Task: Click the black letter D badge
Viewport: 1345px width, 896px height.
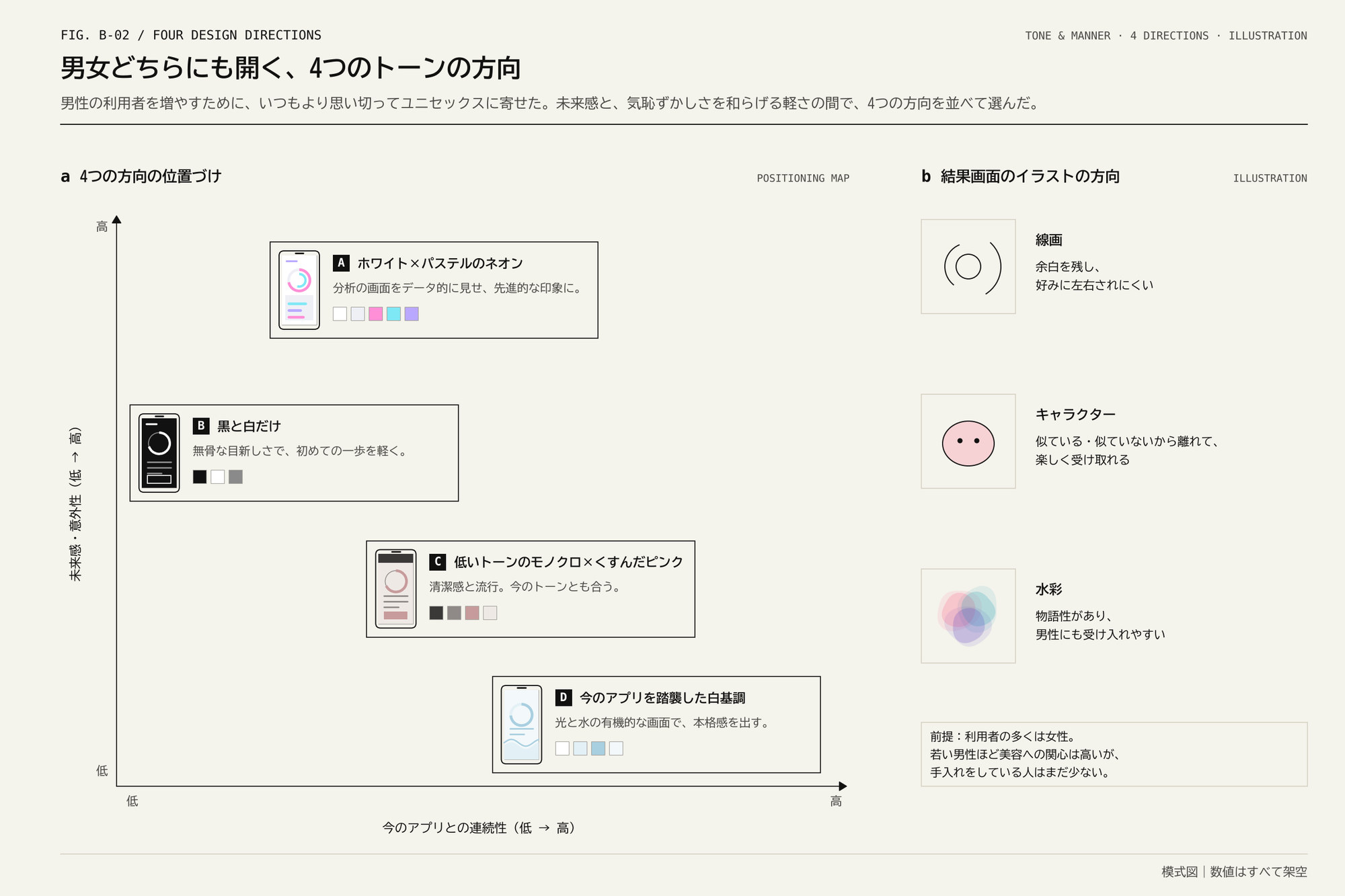Action: 564,697
